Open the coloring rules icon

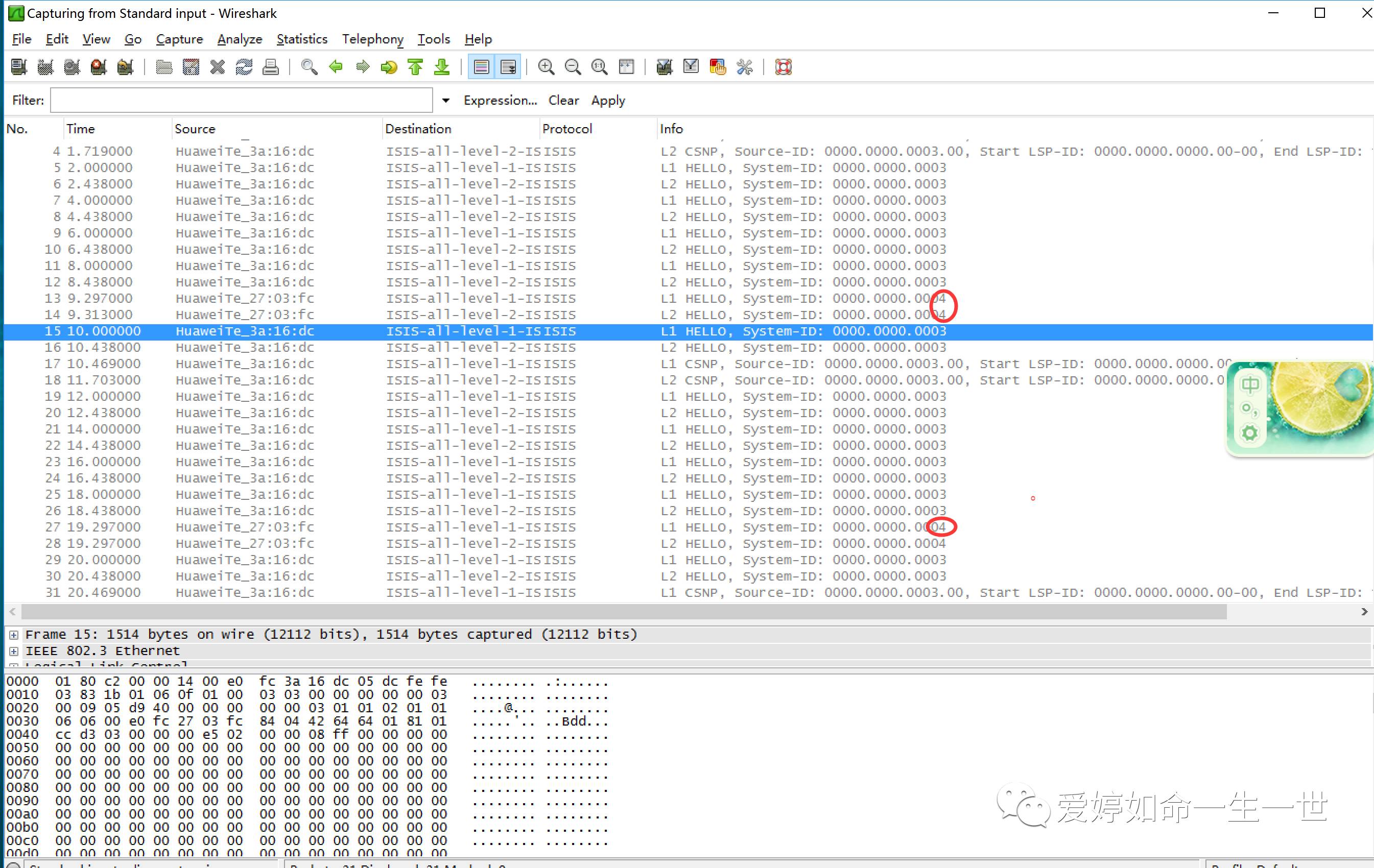click(x=717, y=67)
